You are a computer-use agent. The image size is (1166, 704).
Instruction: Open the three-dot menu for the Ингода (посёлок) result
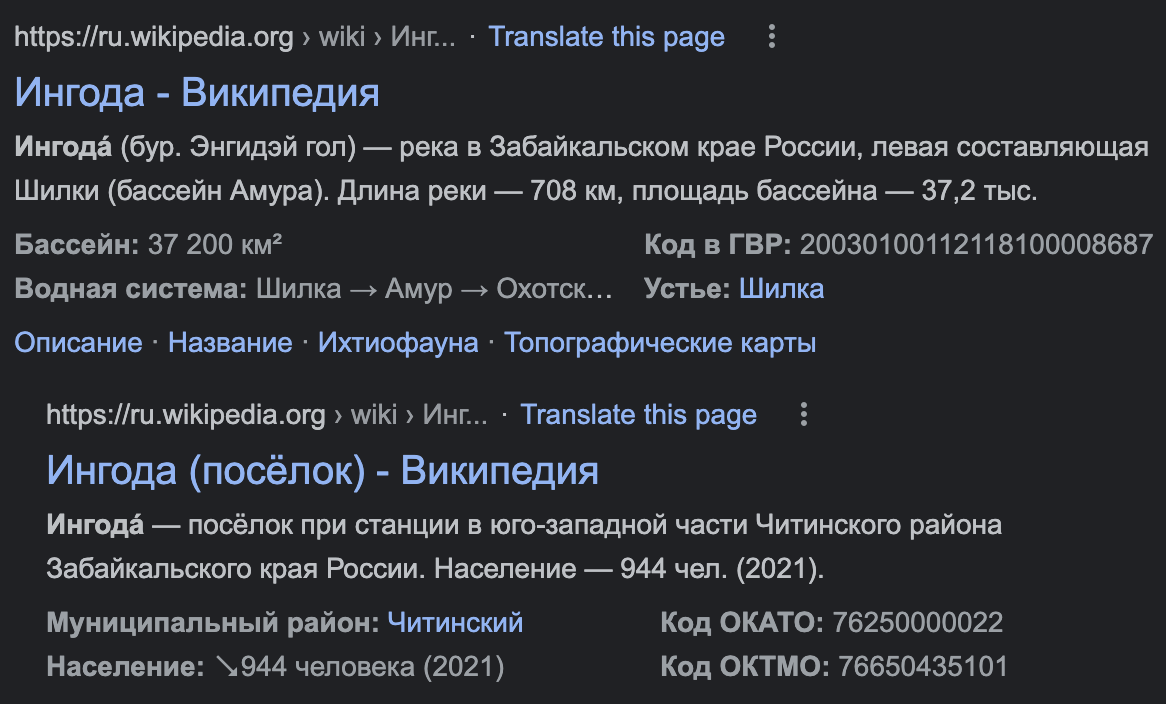tap(803, 415)
